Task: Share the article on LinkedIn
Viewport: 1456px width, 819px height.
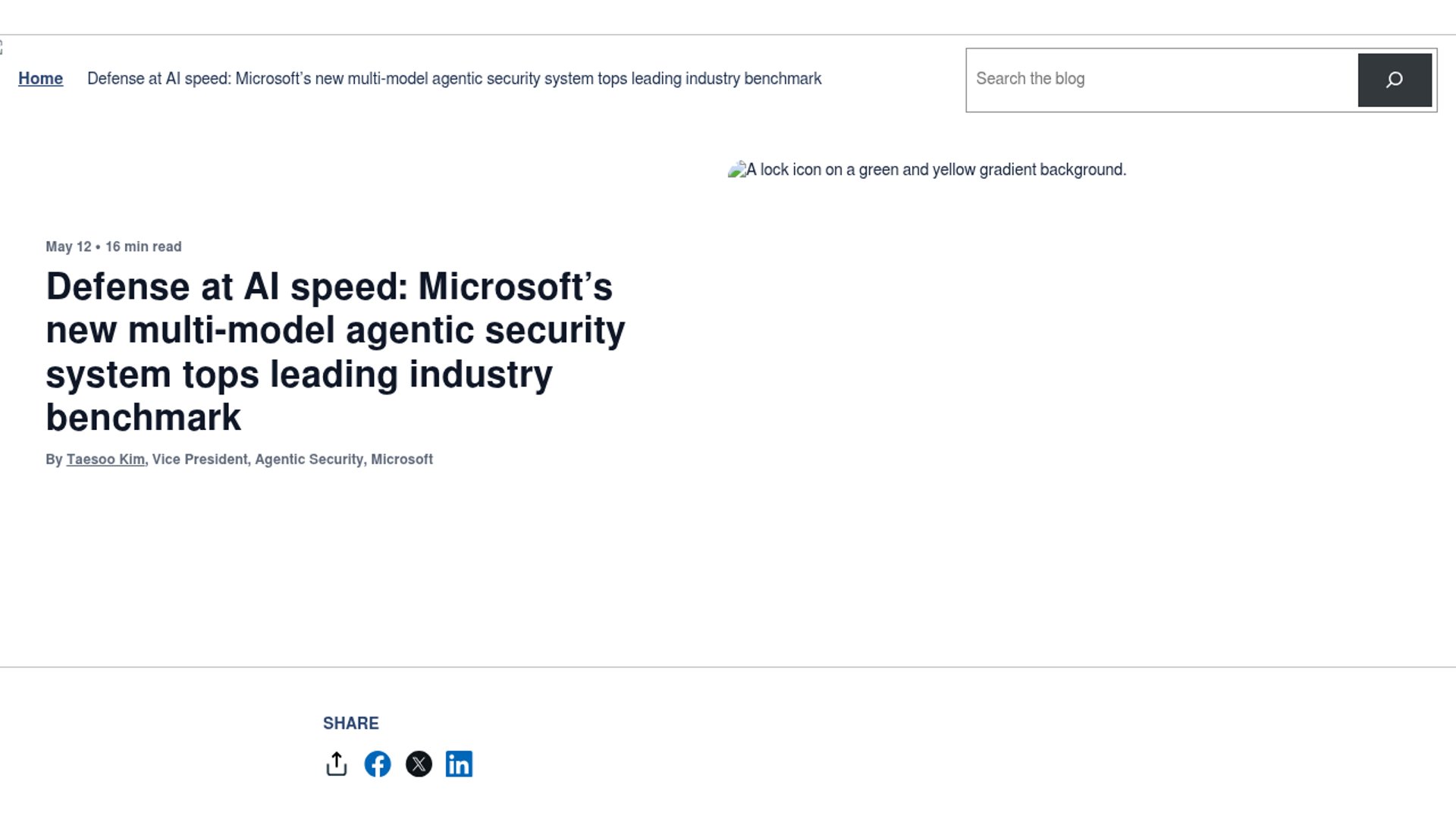Action: (x=459, y=764)
